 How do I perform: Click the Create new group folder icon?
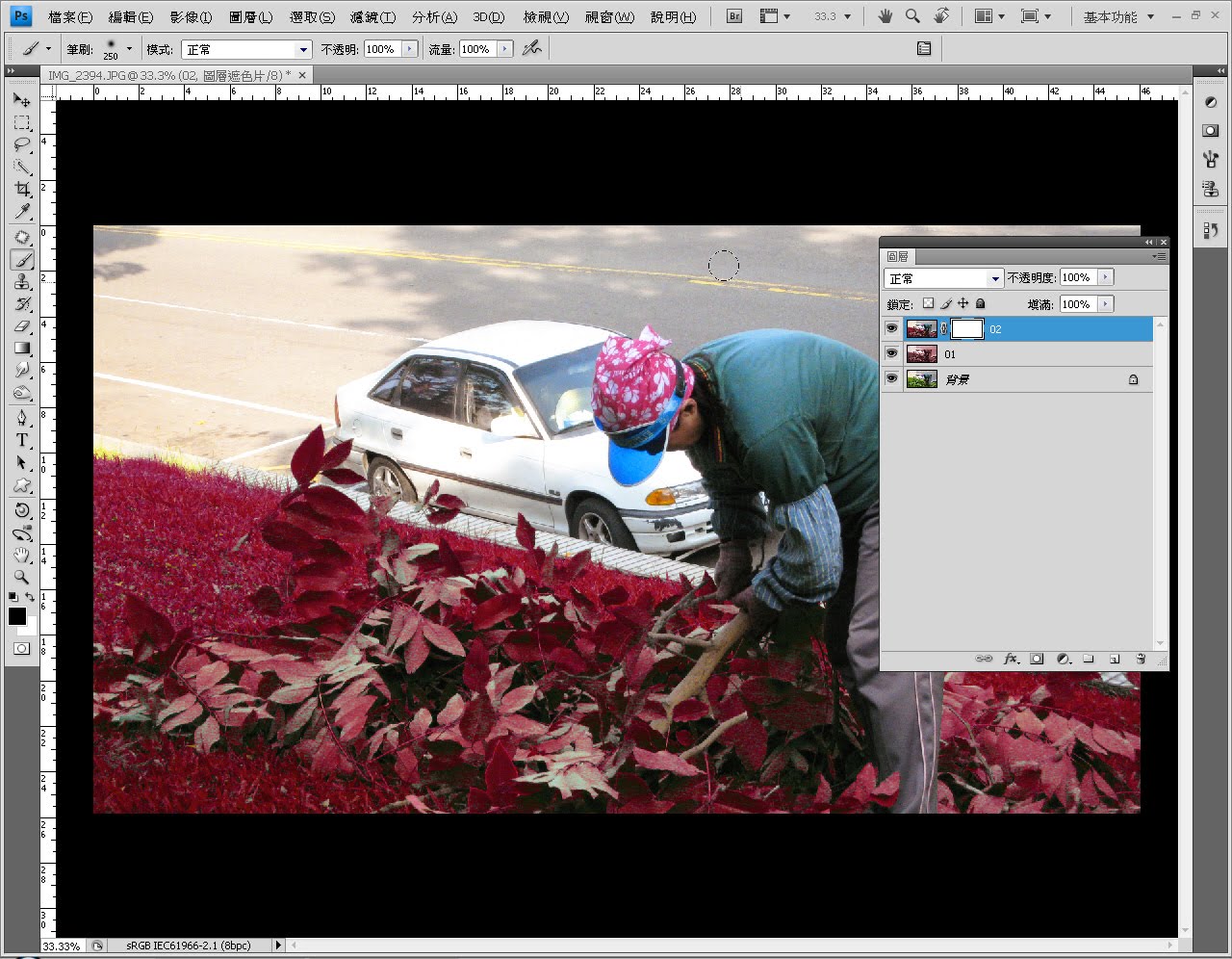1089,659
